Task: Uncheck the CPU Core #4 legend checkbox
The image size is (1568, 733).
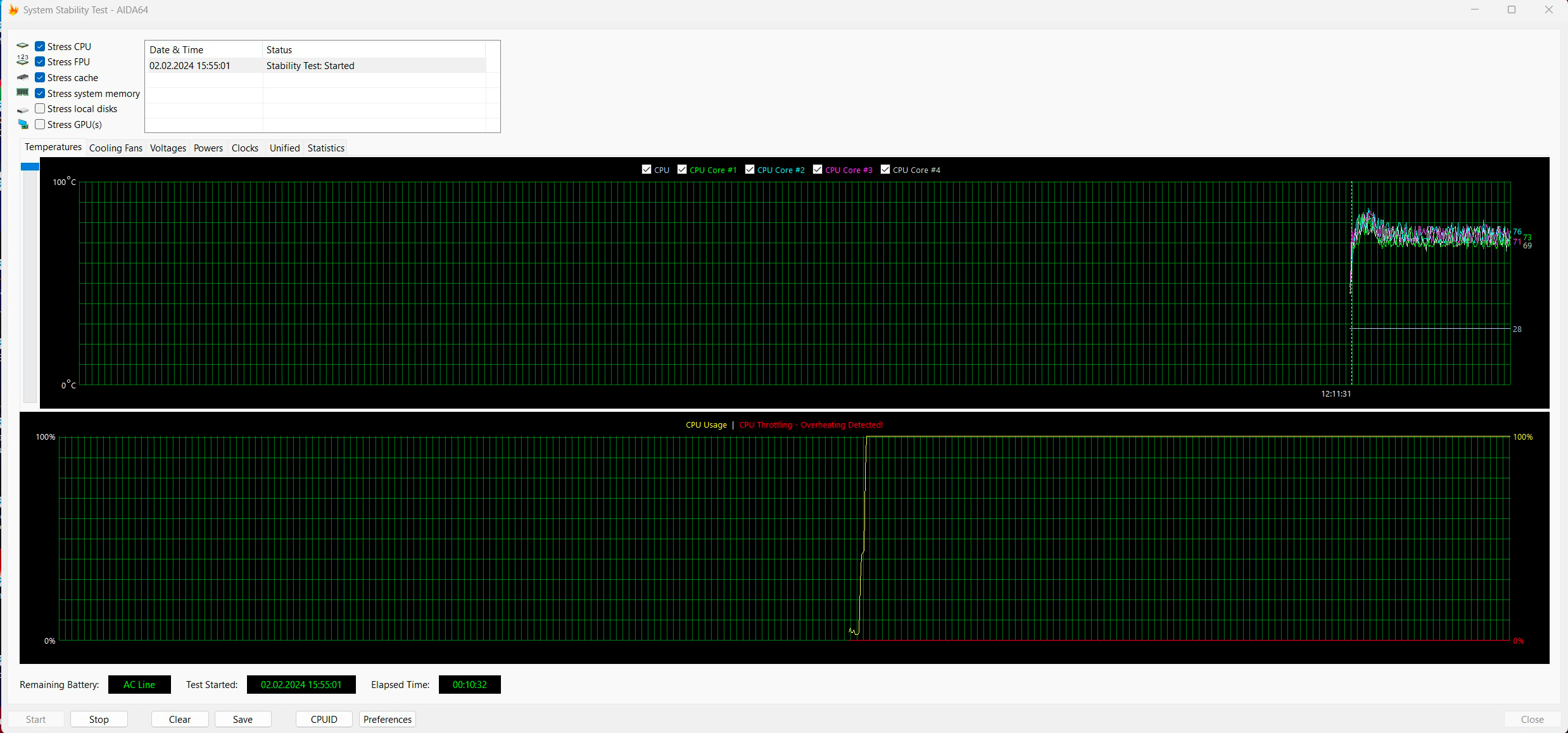Action: click(x=885, y=170)
